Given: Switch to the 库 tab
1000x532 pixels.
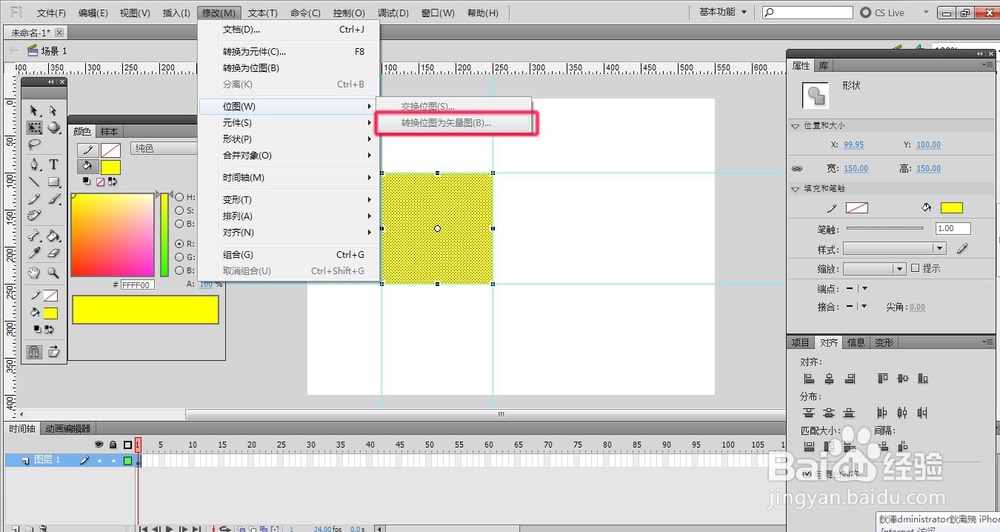Looking at the screenshot, I should tap(823, 66).
